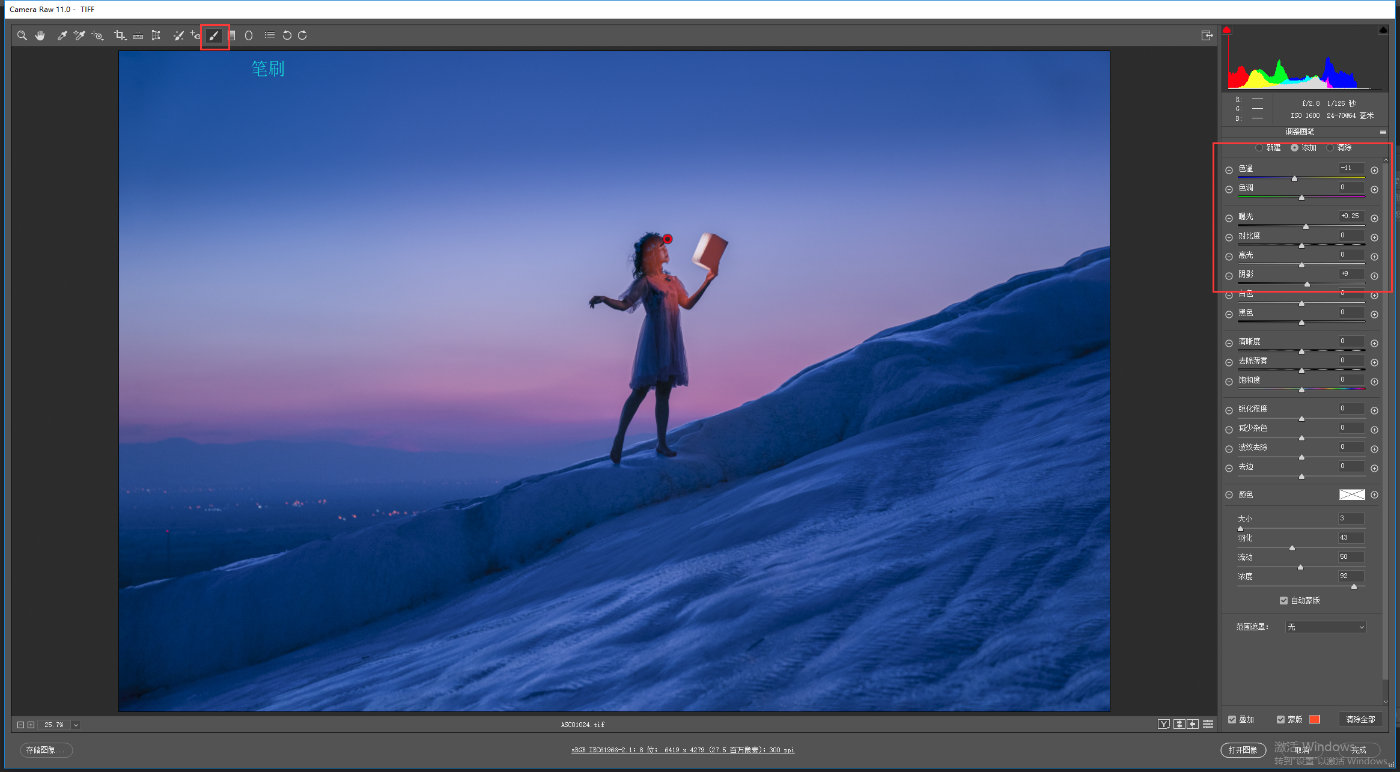Select the 新建 (New) radio button
1400x772 pixels.
(1259, 148)
